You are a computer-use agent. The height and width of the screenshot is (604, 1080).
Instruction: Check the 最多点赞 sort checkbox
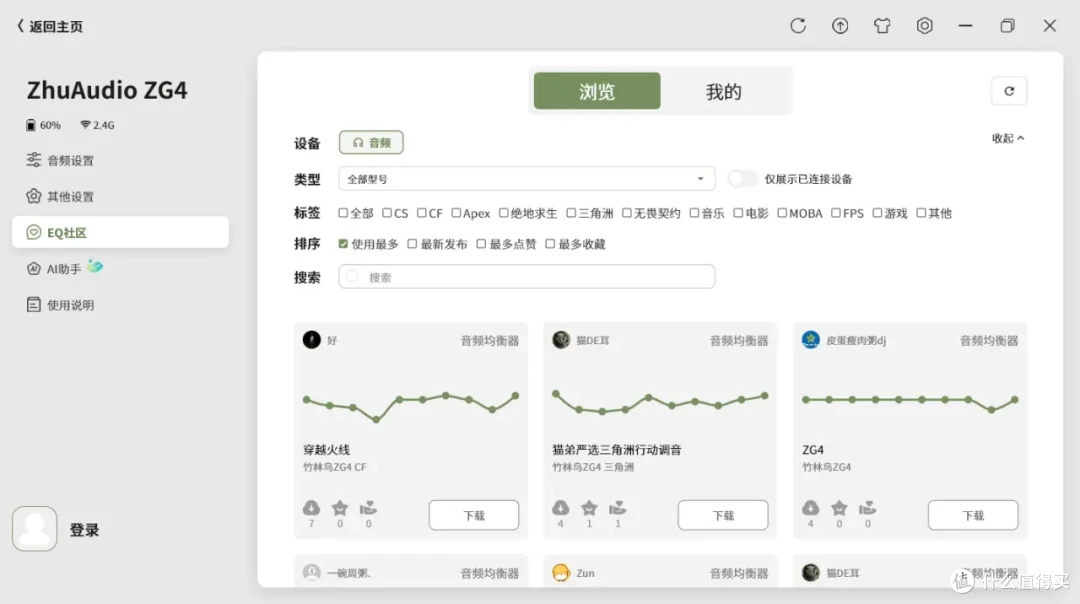pos(481,244)
